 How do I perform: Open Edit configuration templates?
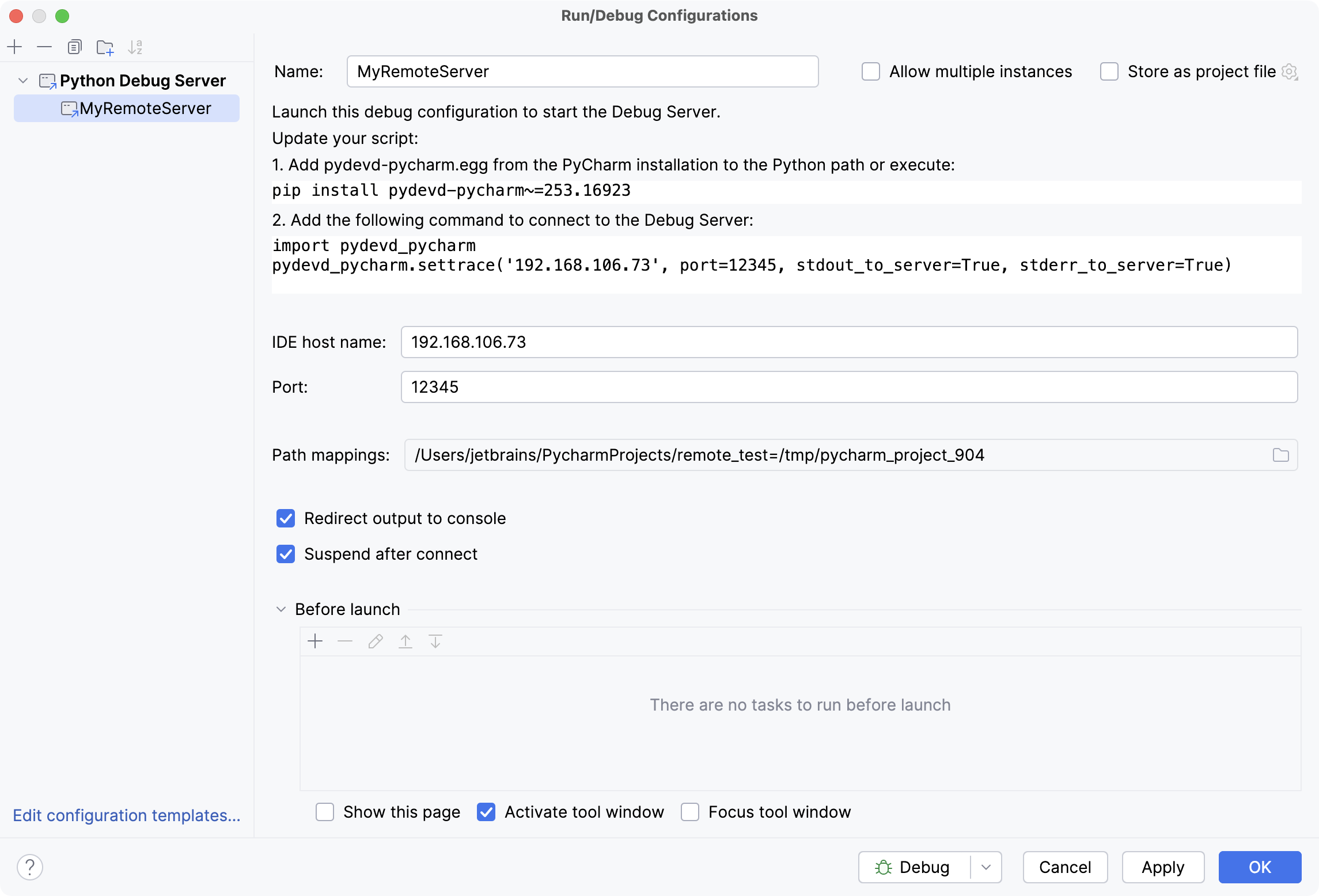tap(127, 815)
